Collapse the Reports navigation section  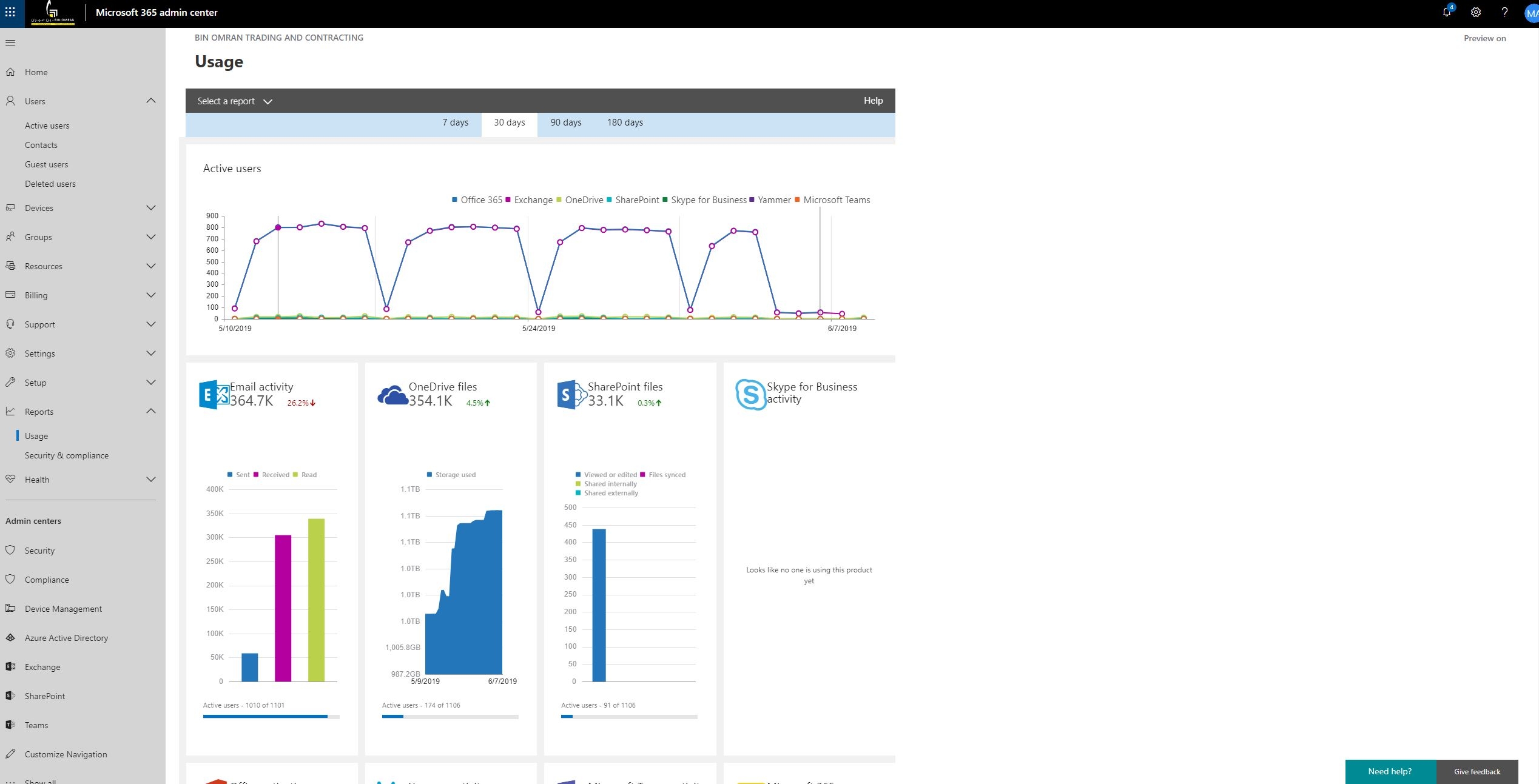pyautogui.click(x=151, y=412)
